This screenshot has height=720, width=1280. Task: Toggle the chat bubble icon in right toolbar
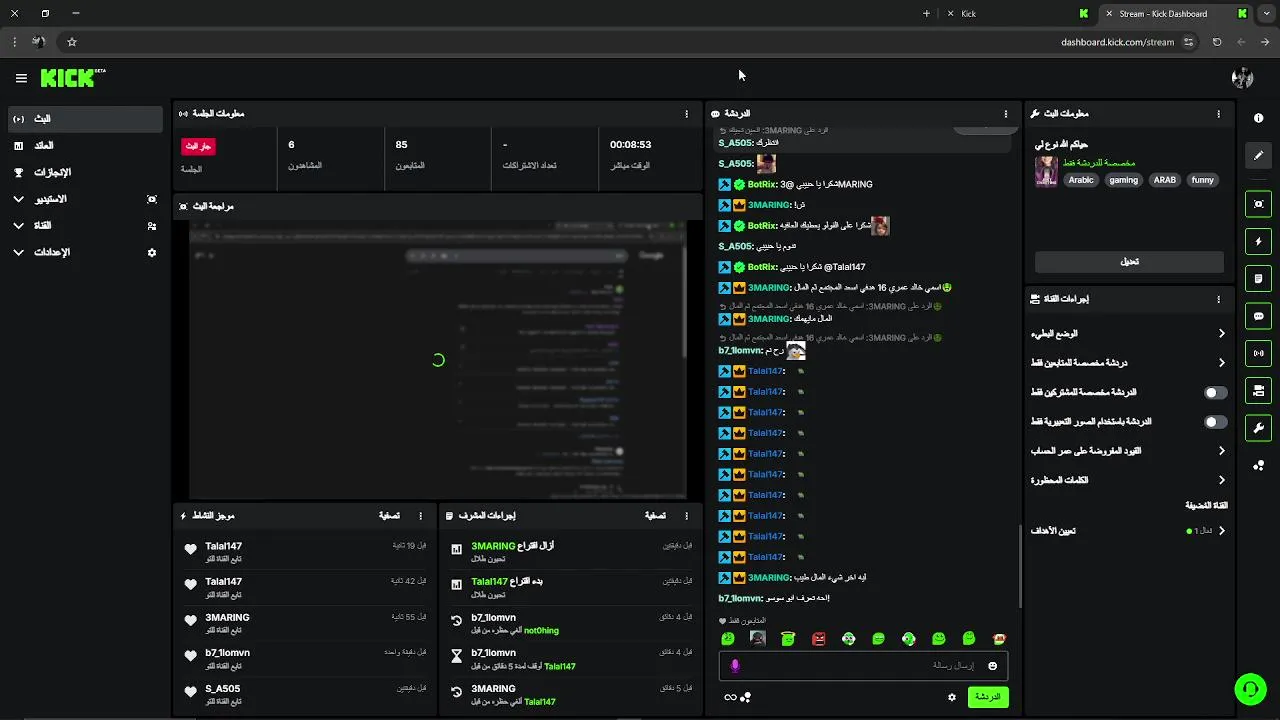1258,316
